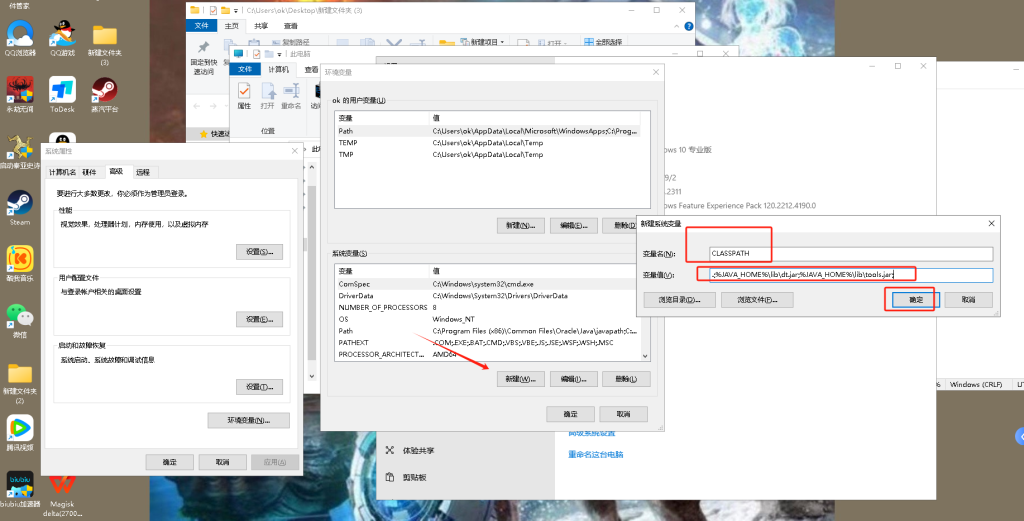Screen dimensions: 1024x521
Task: Click 新建 under system variables
Action: tap(520, 379)
